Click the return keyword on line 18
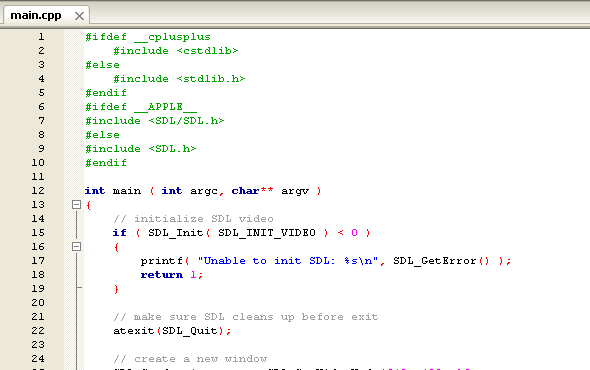The width and height of the screenshot is (590, 370). click(x=162, y=275)
